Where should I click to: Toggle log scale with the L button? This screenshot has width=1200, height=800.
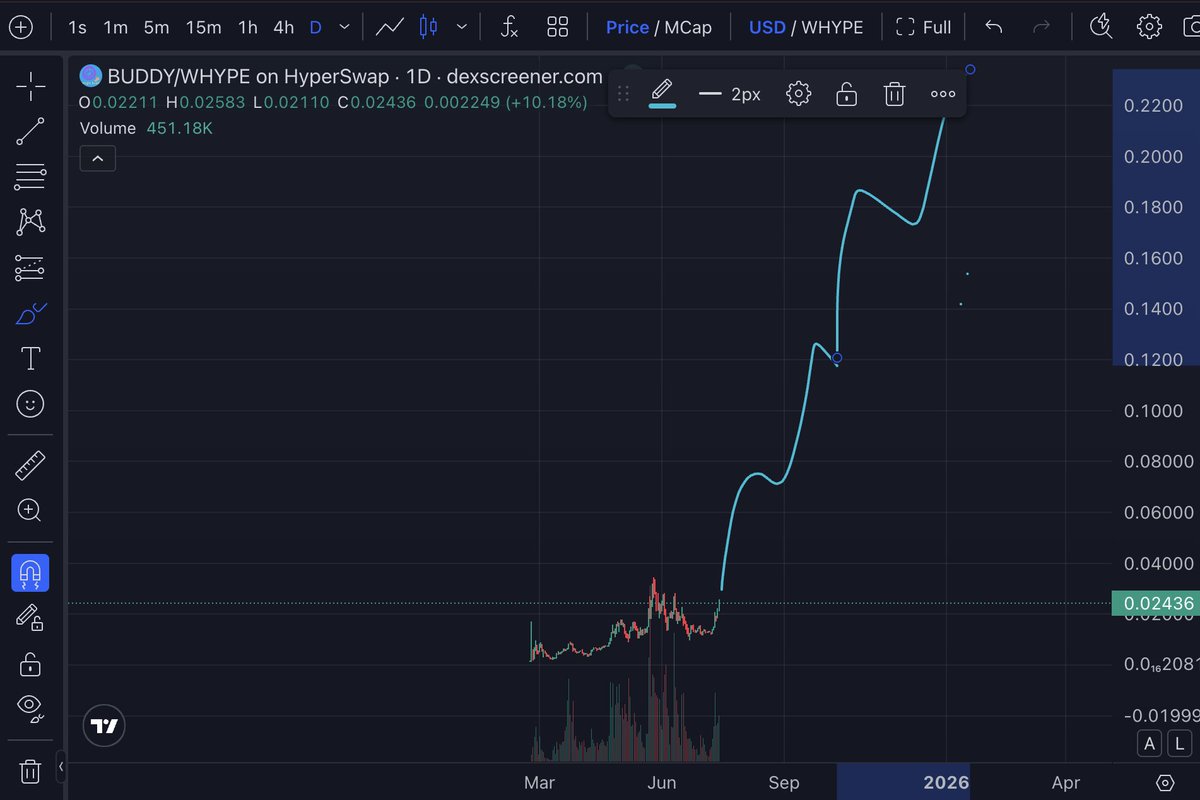(1181, 743)
